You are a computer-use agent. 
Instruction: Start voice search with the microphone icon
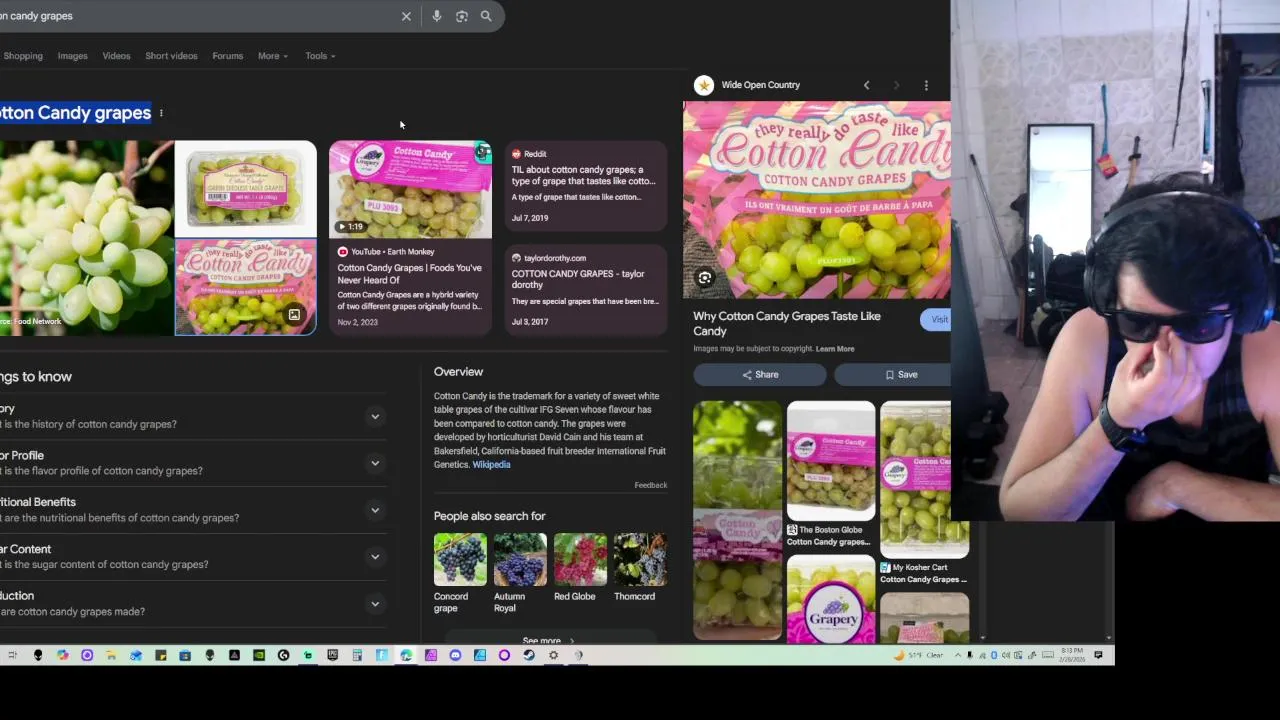coord(437,16)
